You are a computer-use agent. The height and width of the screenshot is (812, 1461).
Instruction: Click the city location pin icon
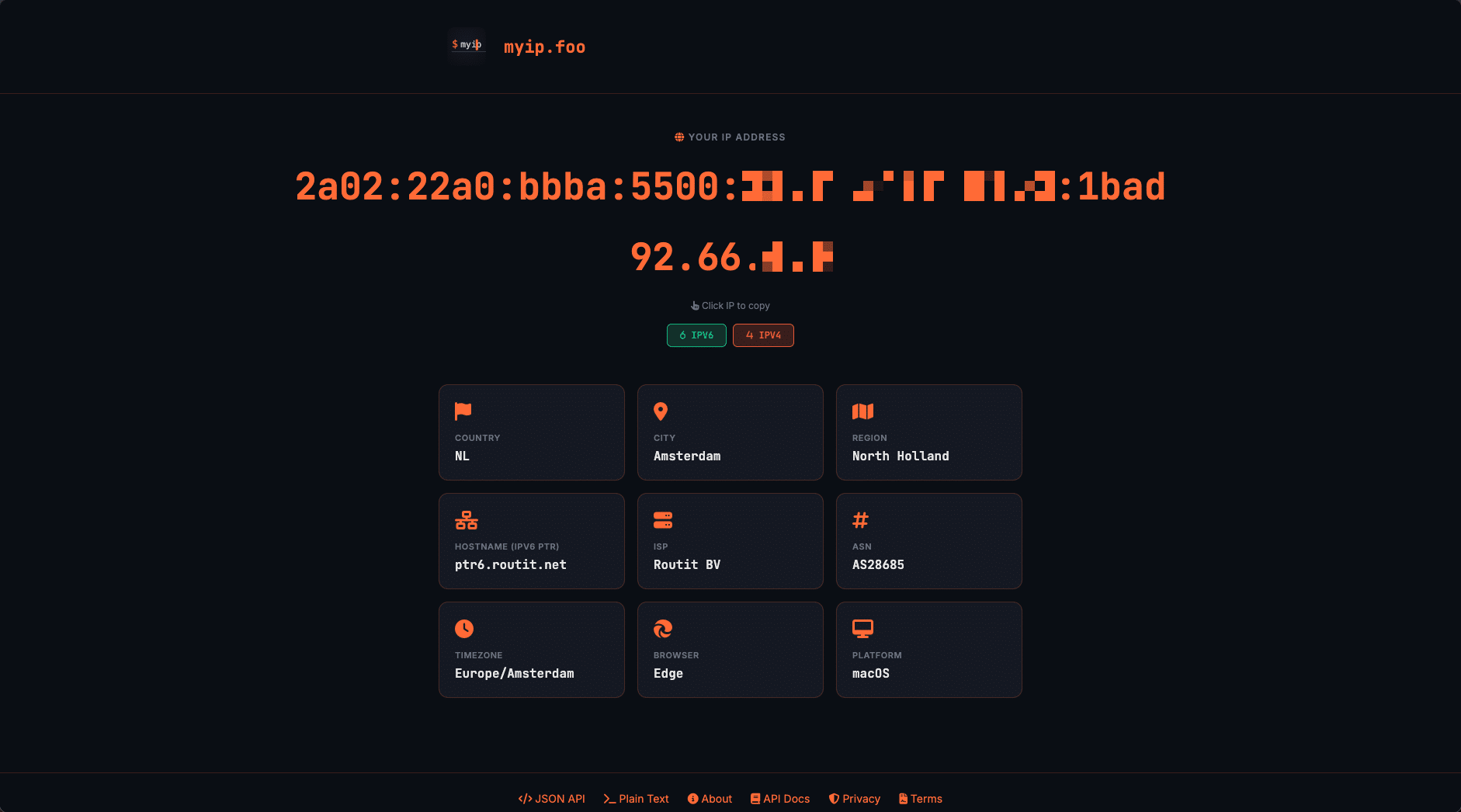click(661, 411)
